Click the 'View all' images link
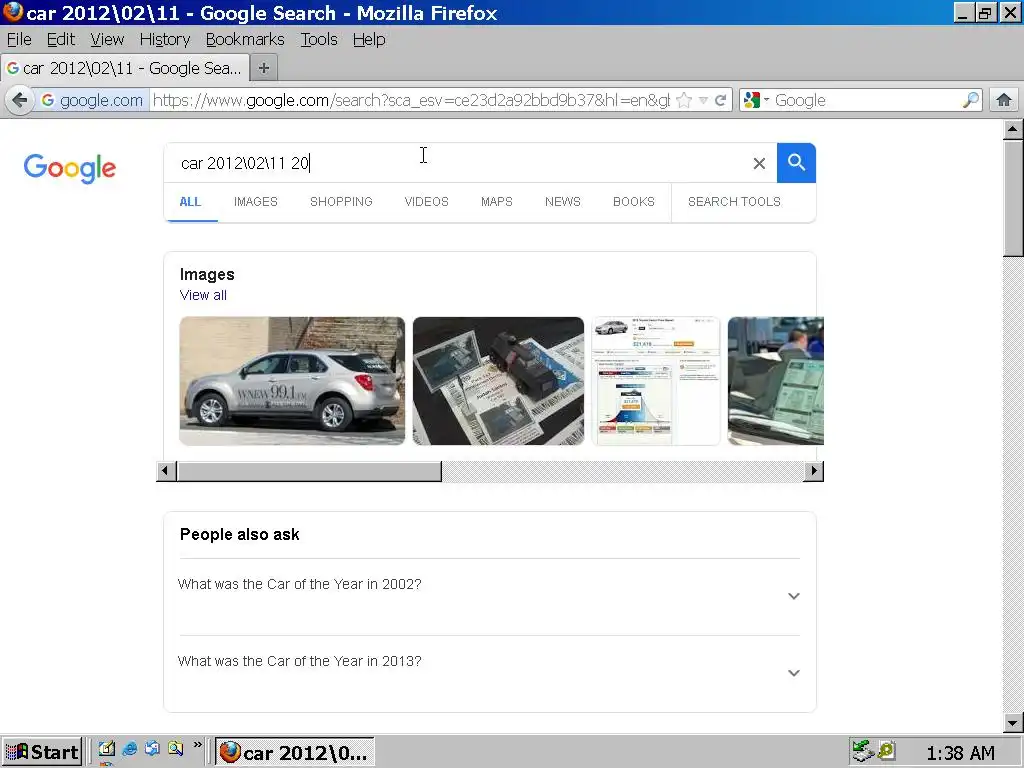The height and width of the screenshot is (768, 1024). [203, 295]
